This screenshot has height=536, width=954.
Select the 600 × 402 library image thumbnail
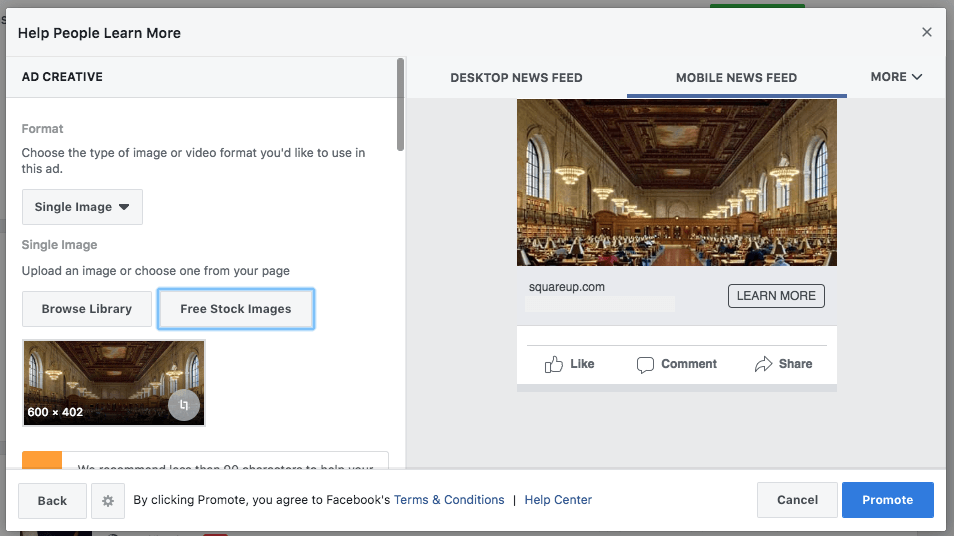click(x=114, y=383)
